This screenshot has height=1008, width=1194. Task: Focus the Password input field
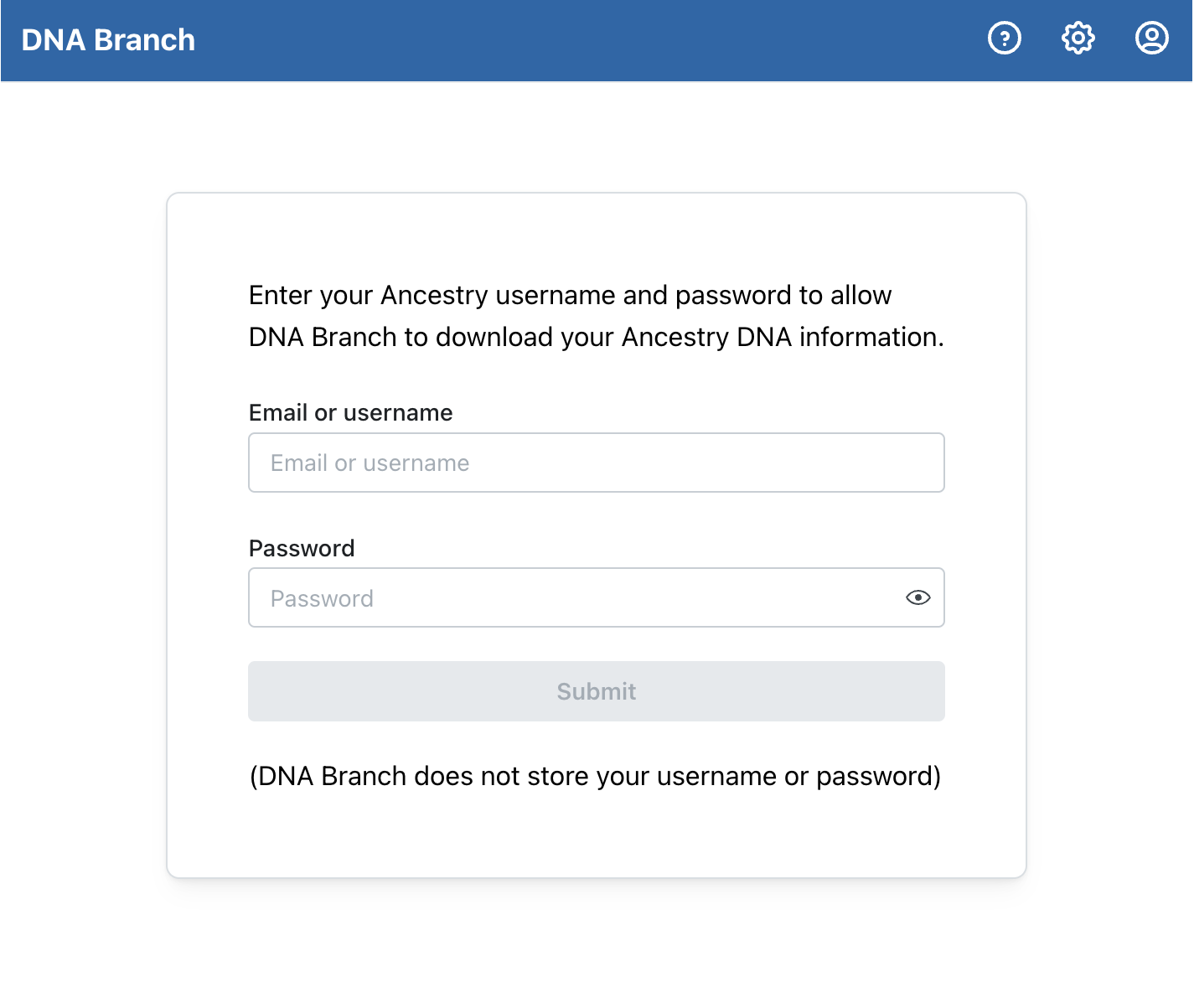click(x=570, y=597)
